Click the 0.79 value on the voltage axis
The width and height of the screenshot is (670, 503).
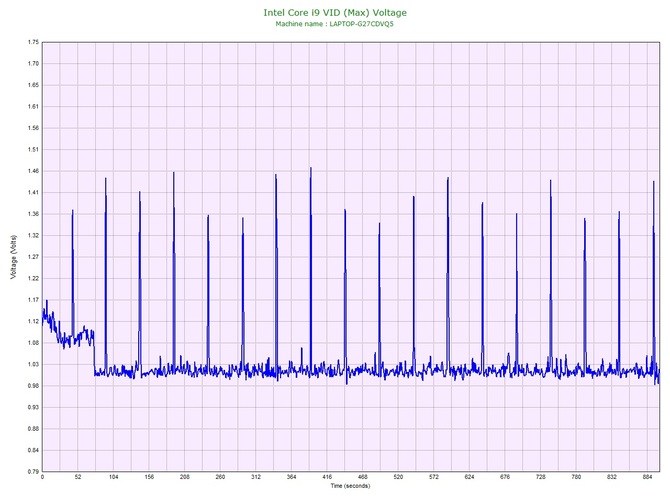point(33,472)
